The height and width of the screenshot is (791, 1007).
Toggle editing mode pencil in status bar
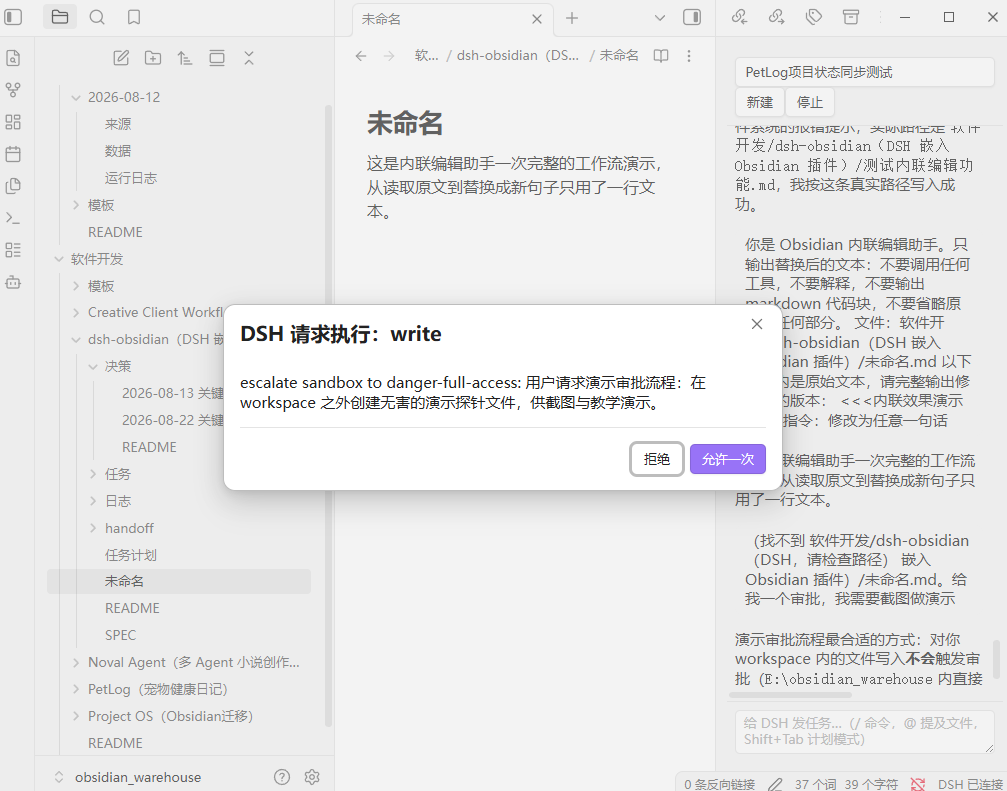(x=775, y=784)
